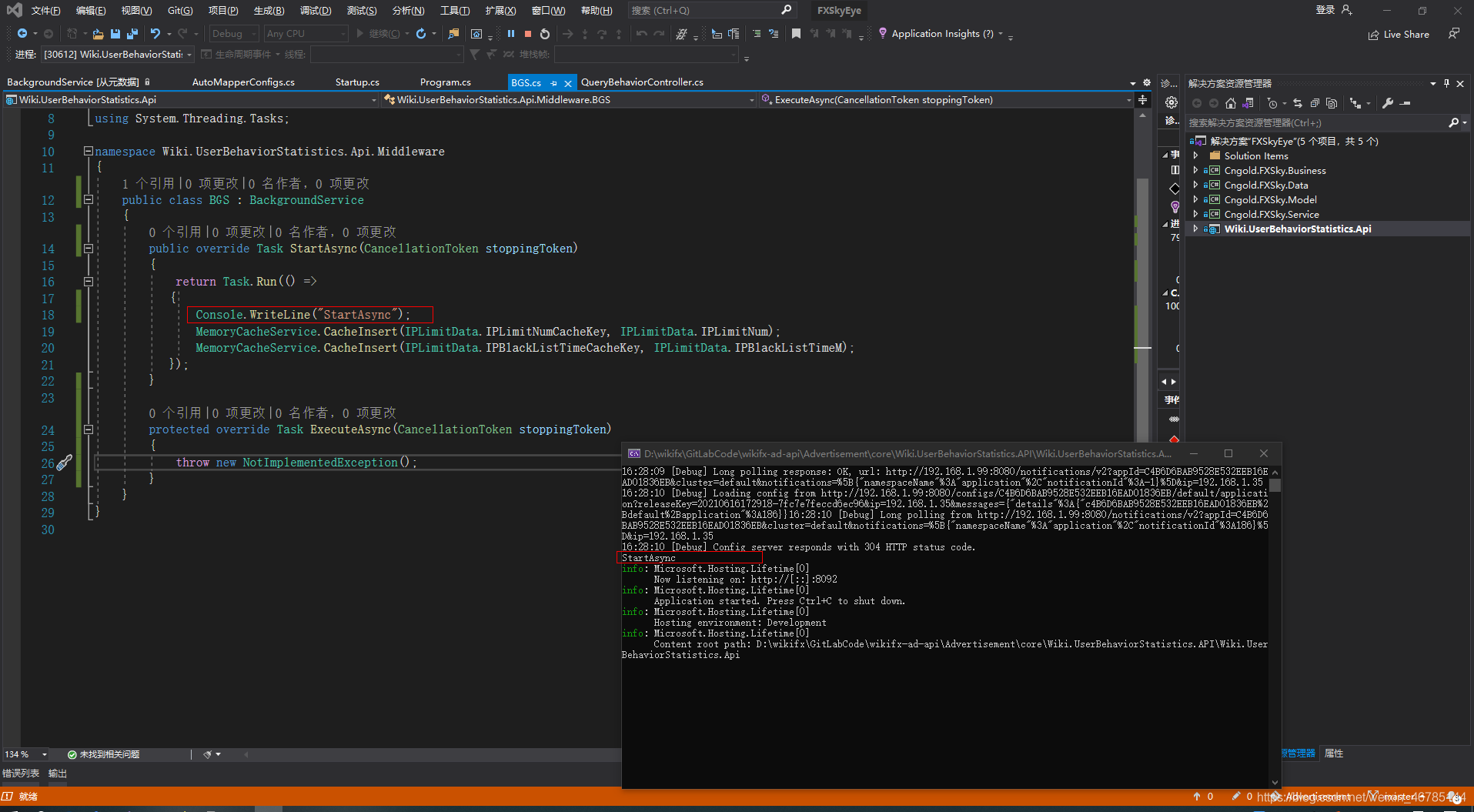Restart the debug session icon
Viewport: 1474px width, 812px height.
[545, 34]
